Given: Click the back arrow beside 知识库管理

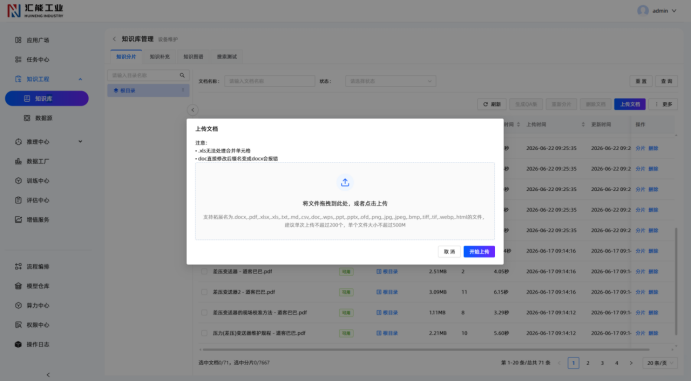Looking at the screenshot, I should 114,39.
